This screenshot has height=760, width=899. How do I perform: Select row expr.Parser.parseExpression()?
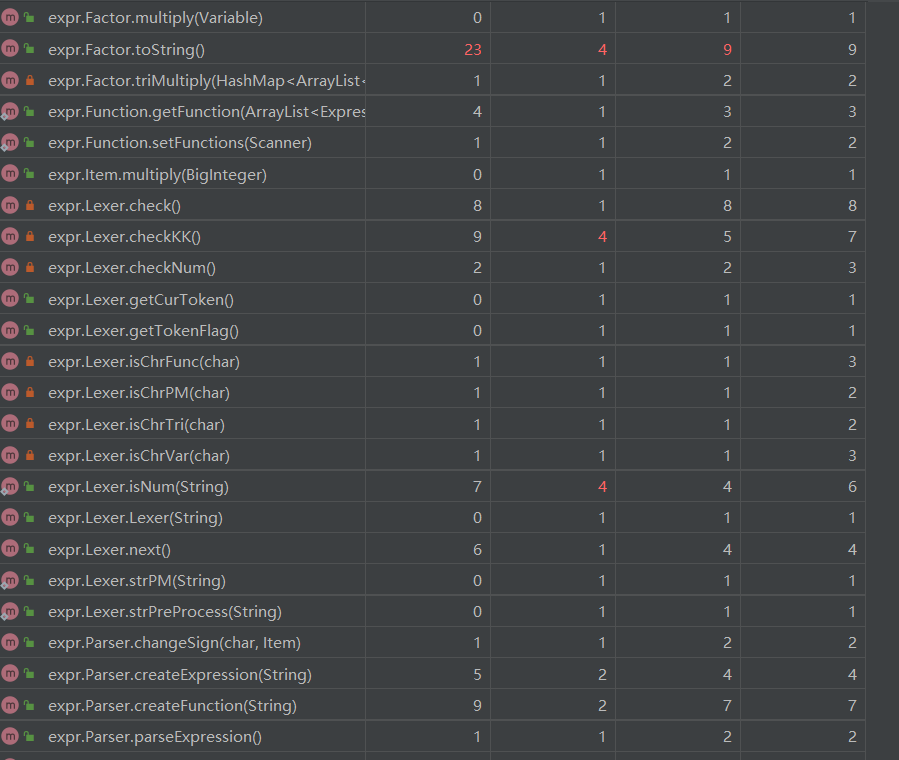[433, 736]
